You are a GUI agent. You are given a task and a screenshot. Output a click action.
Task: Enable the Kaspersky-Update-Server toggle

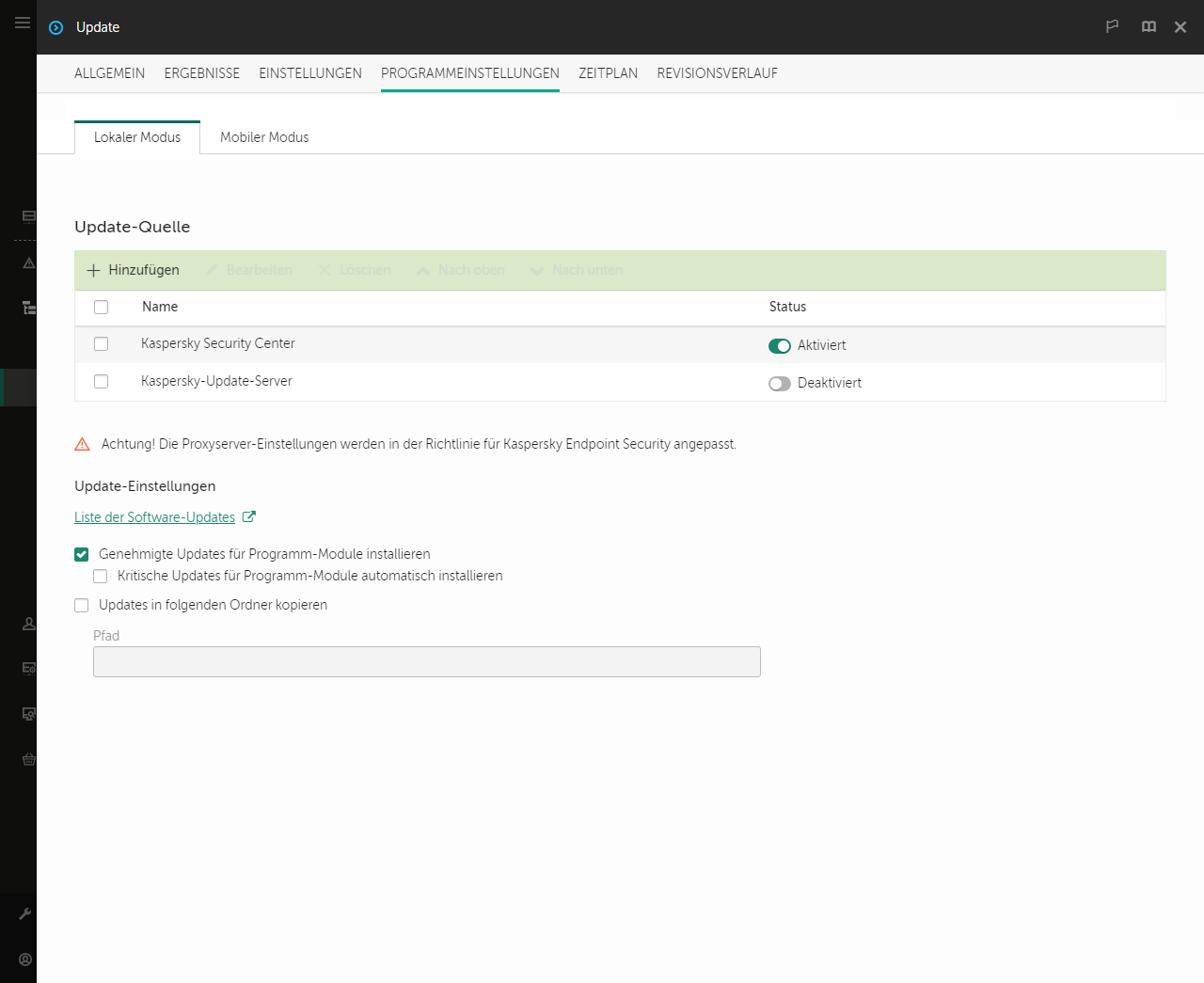[x=779, y=384]
